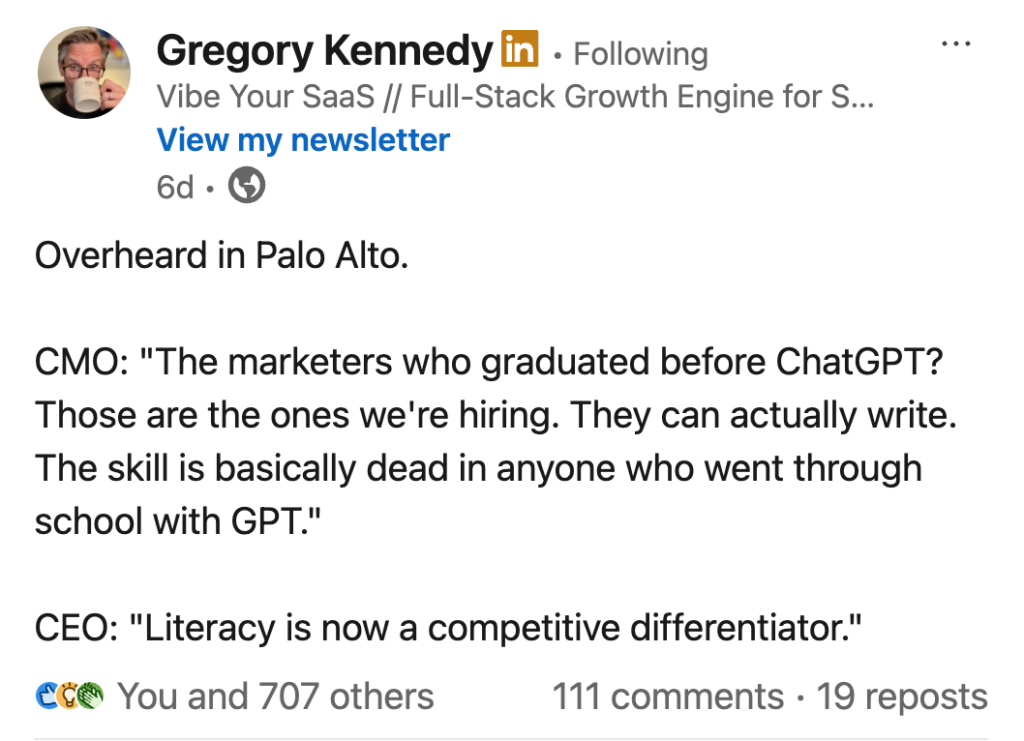
Task: Click the 6d post timestamp
Action: click(175, 186)
